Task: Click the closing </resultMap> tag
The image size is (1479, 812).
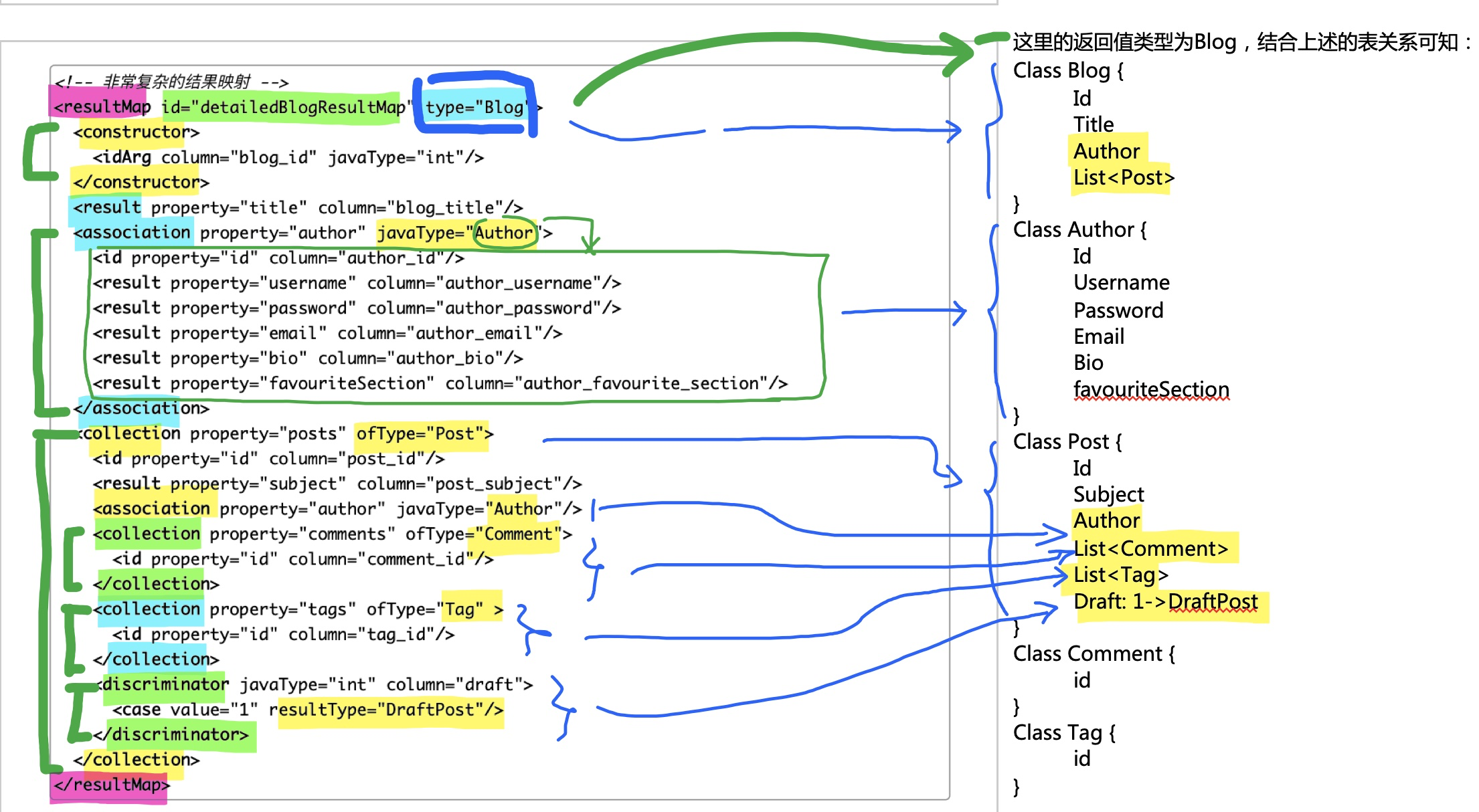Action: (111, 785)
